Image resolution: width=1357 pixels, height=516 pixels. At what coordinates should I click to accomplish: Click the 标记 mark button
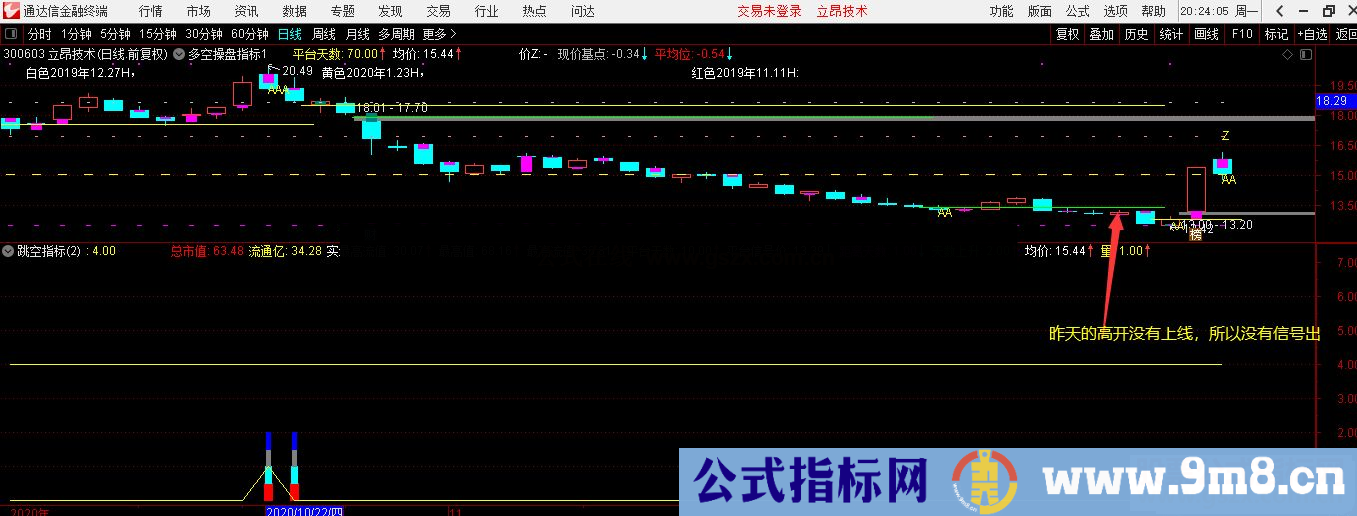point(1276,34)
